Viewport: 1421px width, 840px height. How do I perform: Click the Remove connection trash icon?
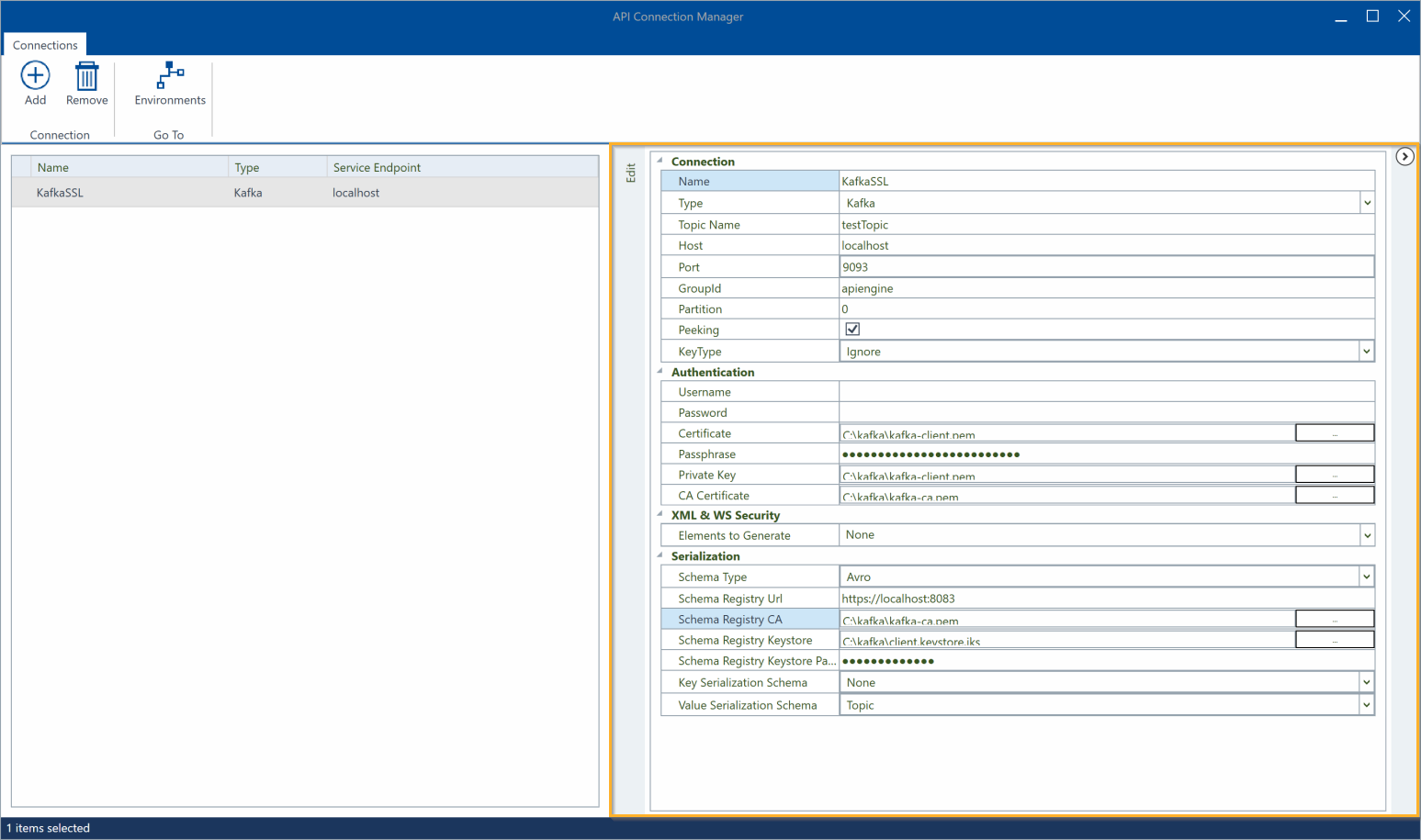point(86,76)
